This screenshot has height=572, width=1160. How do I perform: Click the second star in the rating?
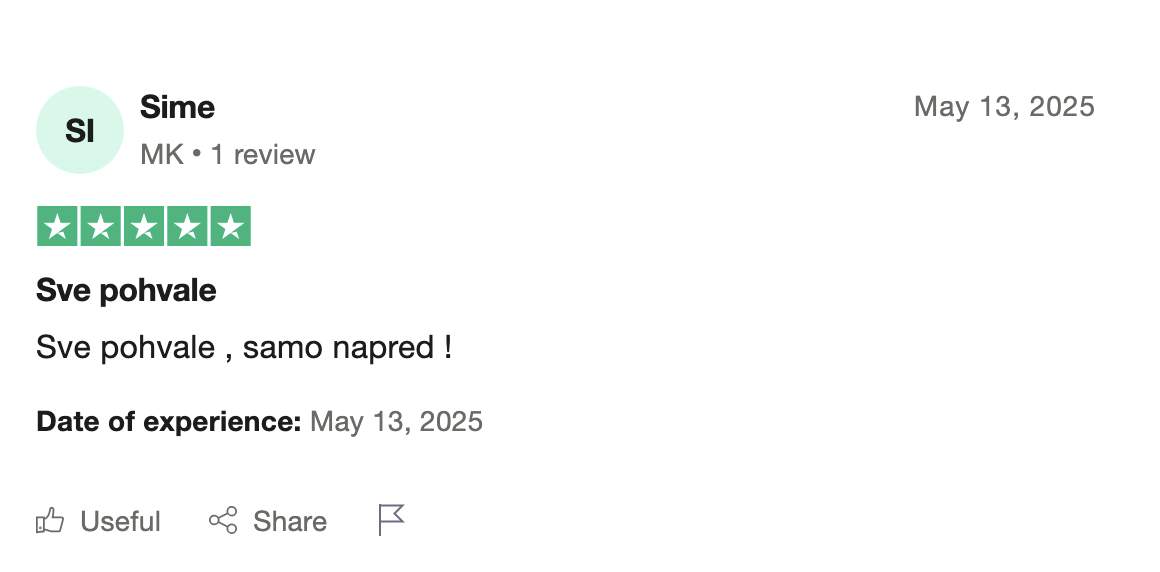pos(100,227)
